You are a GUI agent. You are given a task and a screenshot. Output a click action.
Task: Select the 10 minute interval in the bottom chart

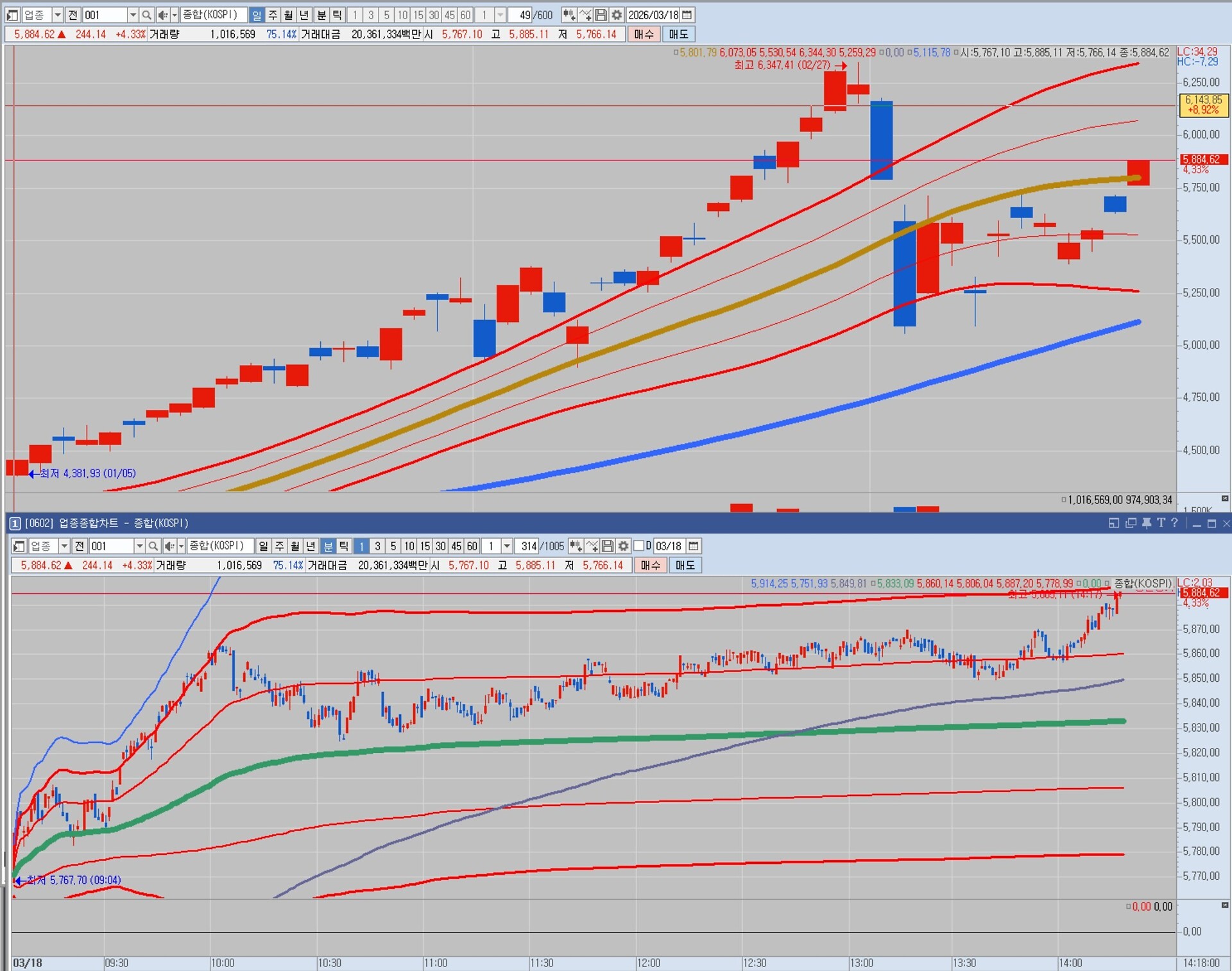[409, 546]
